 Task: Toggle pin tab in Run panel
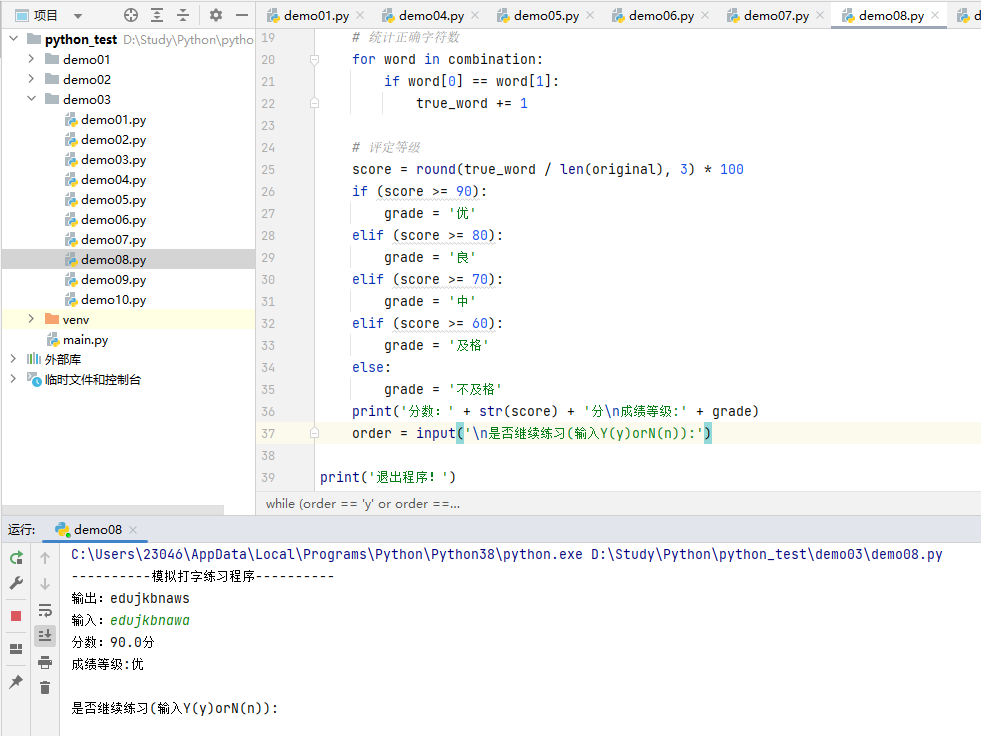(x=16, y=681)
